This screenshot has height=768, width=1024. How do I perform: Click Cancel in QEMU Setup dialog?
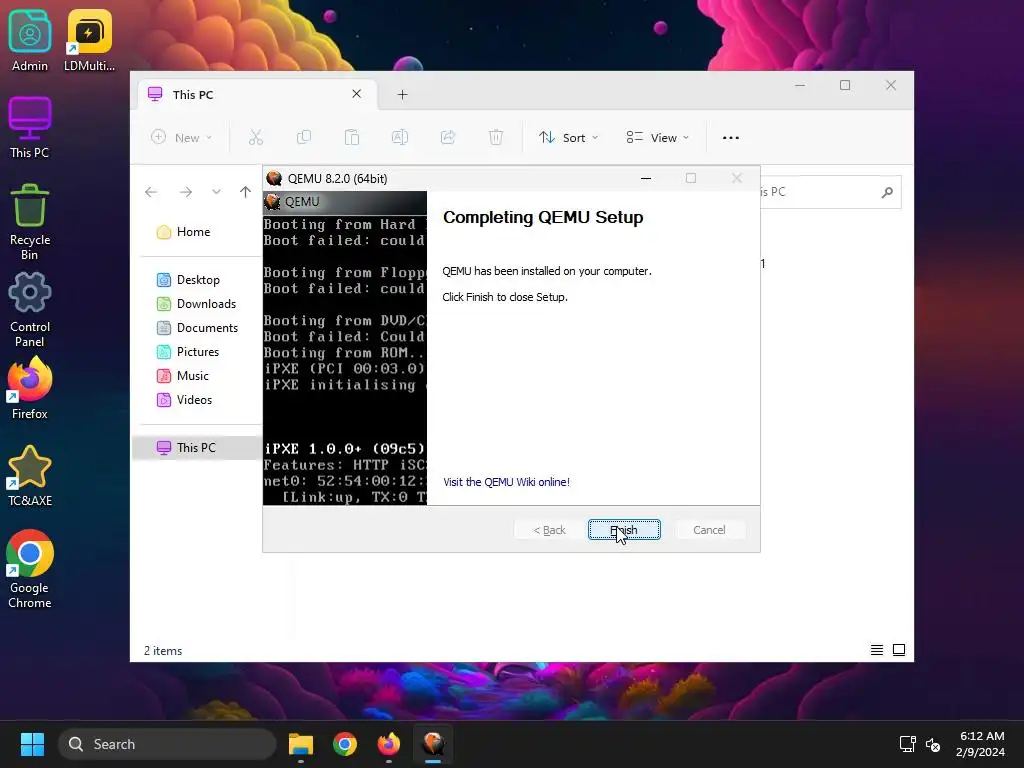tap(709, 530)
